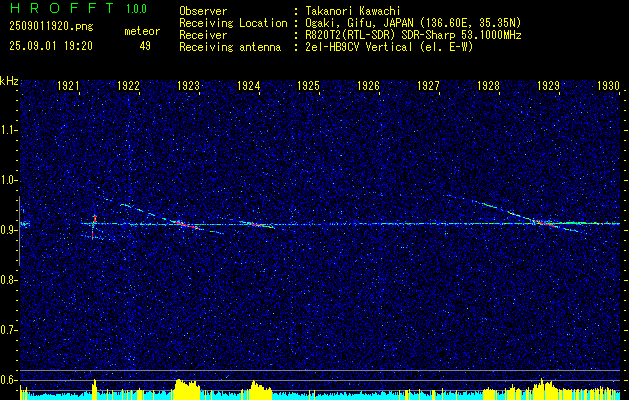Click the gray vertical bar beside 0.9 label

pyautogui.click(x=19, y=231)
